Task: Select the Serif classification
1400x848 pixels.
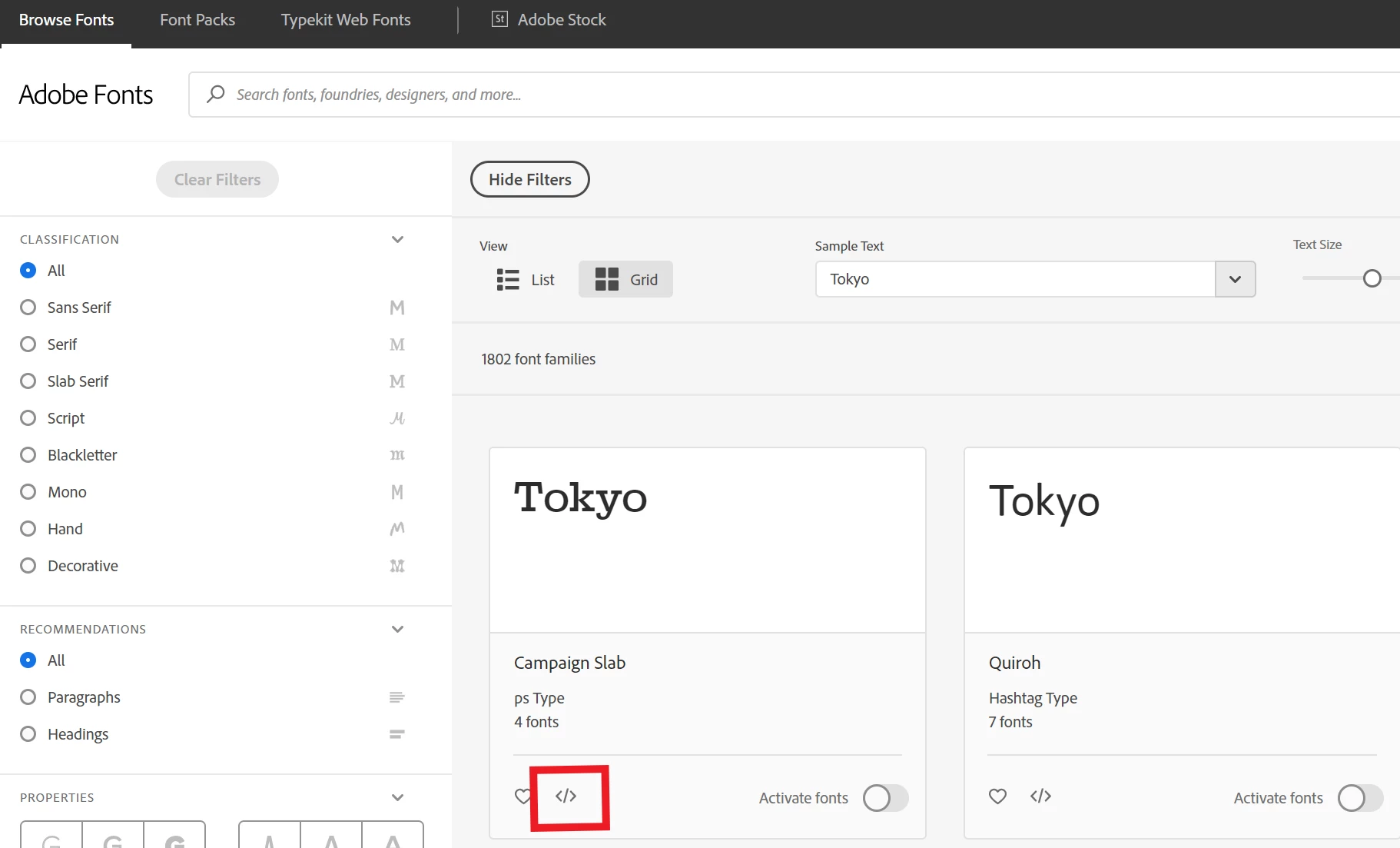Action: pos(28,344)
